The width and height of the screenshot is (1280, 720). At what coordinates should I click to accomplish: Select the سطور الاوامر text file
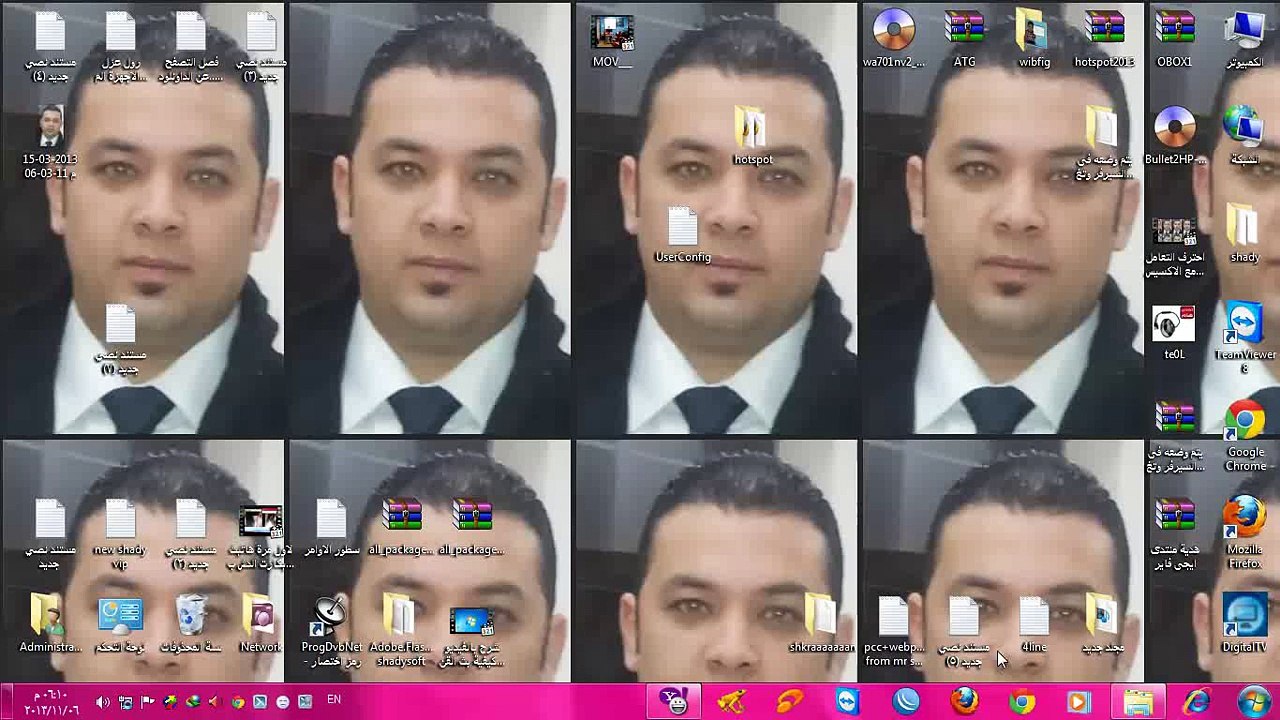click(x=331, y=529)
